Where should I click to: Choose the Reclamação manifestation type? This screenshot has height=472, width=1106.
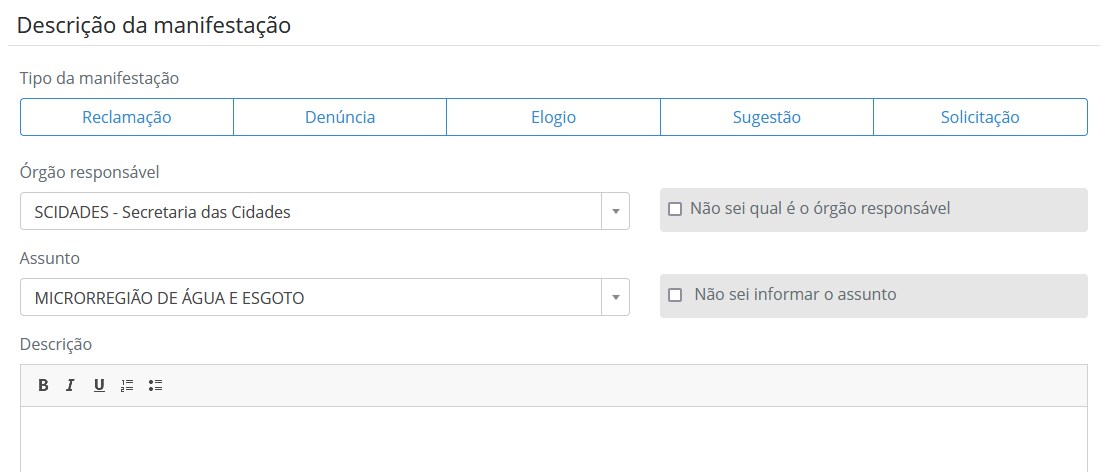point(127,117)
